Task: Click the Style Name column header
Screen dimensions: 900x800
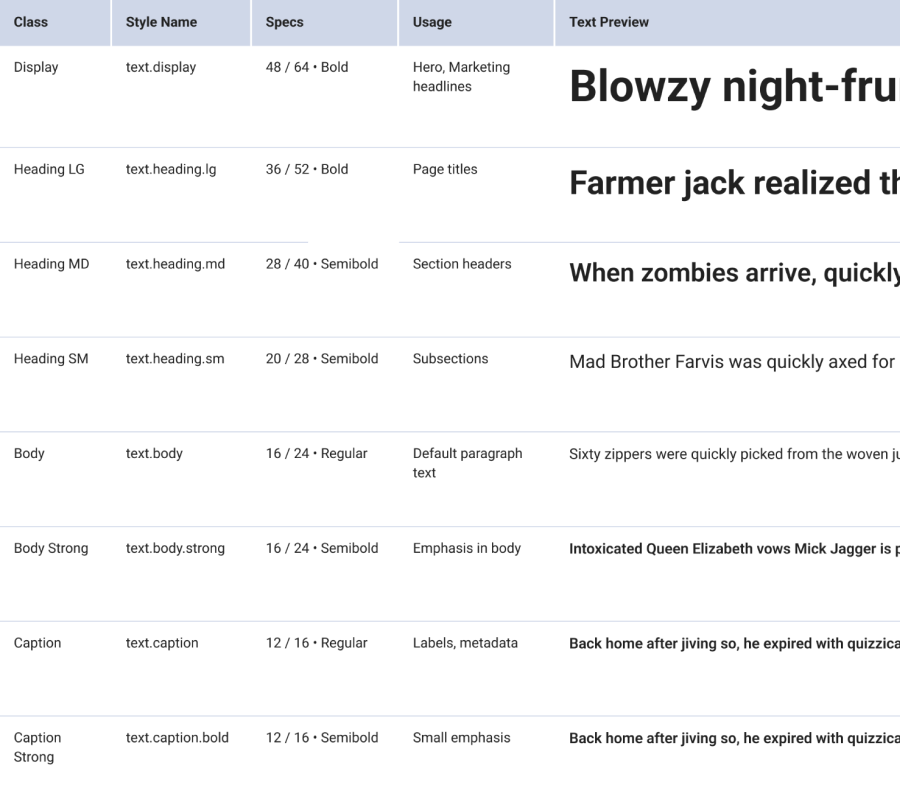Action: (x=161, y=22)
